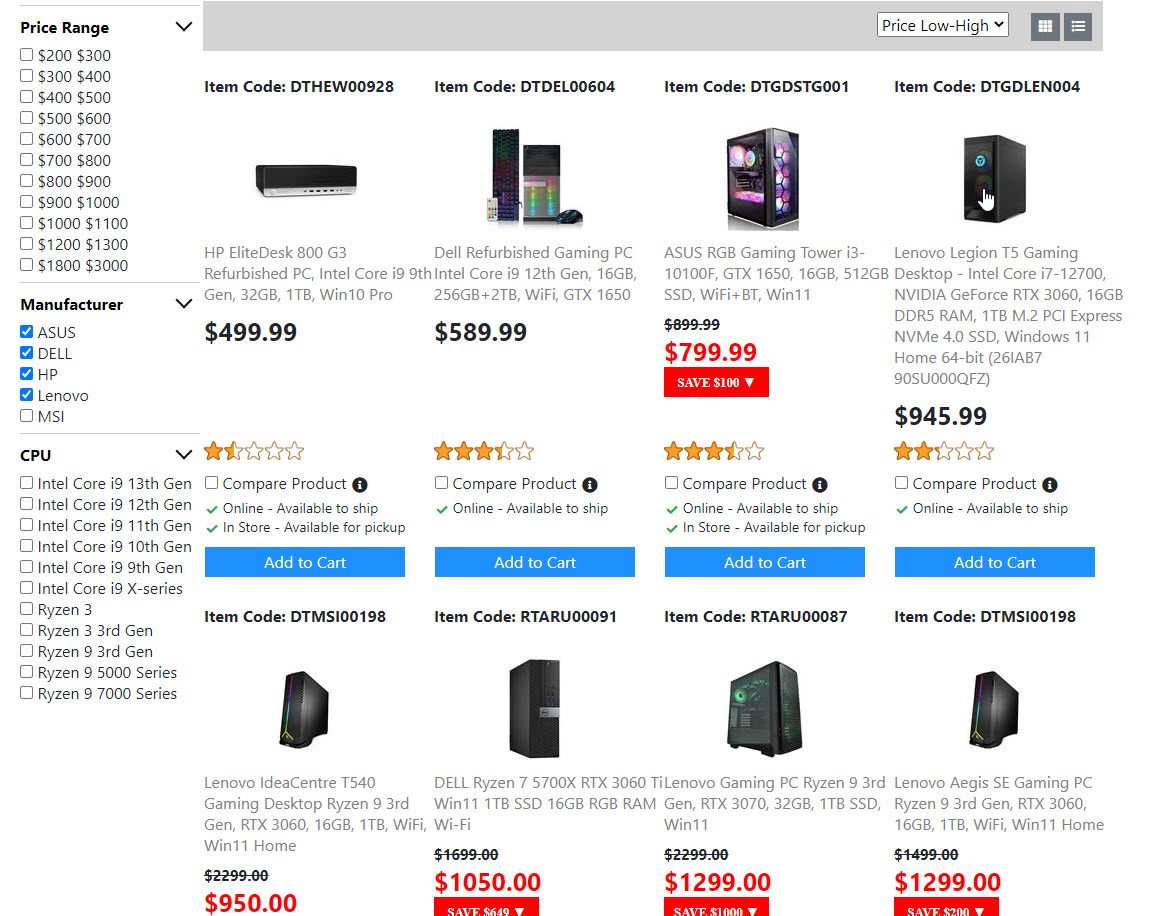The image size is (1152, 916).
Task: Open the Price Low-High sort dropdown
Action: point(942,26)
